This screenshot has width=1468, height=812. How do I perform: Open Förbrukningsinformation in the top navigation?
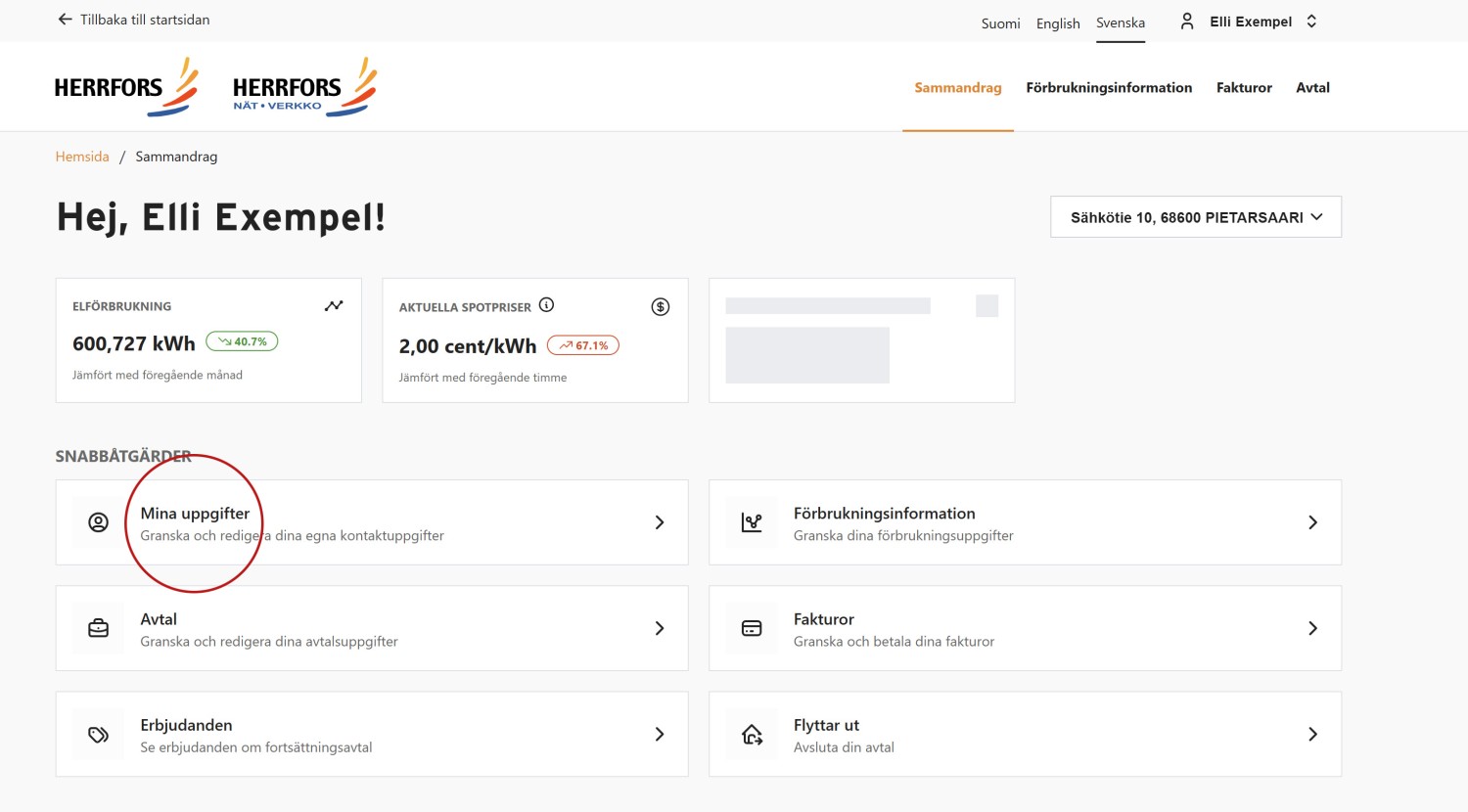pyautogui.click(x=1109, y=88)
